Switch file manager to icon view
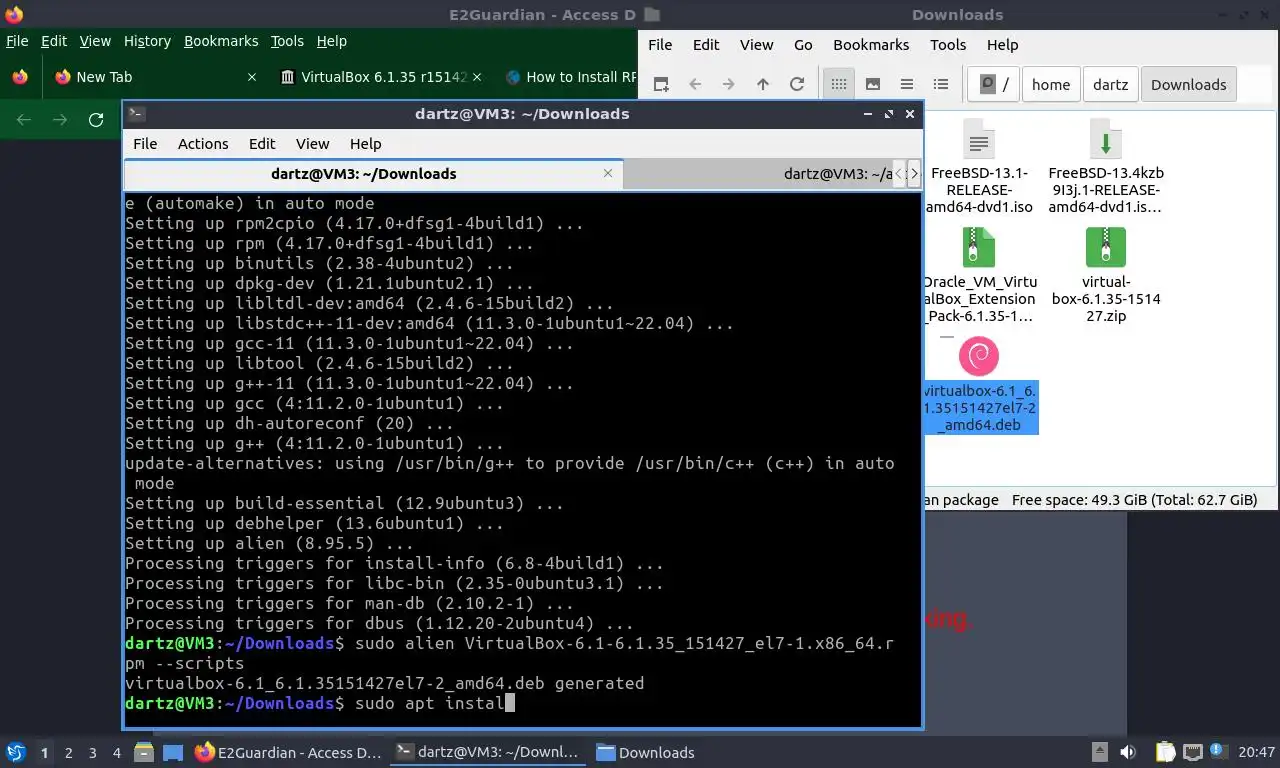 [839, 85]
